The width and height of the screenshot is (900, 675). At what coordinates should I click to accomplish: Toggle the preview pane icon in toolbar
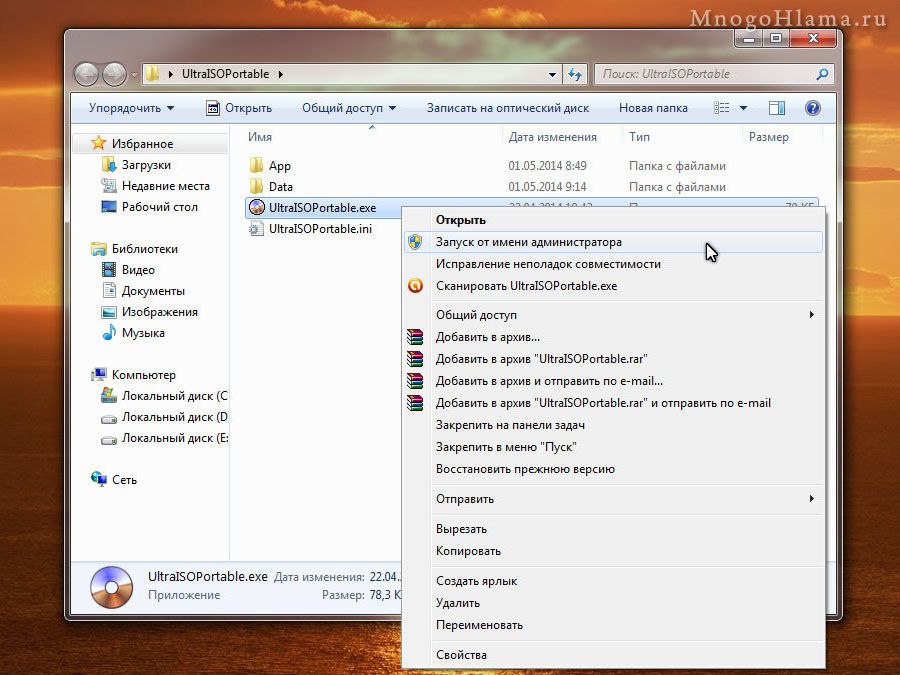777,108
